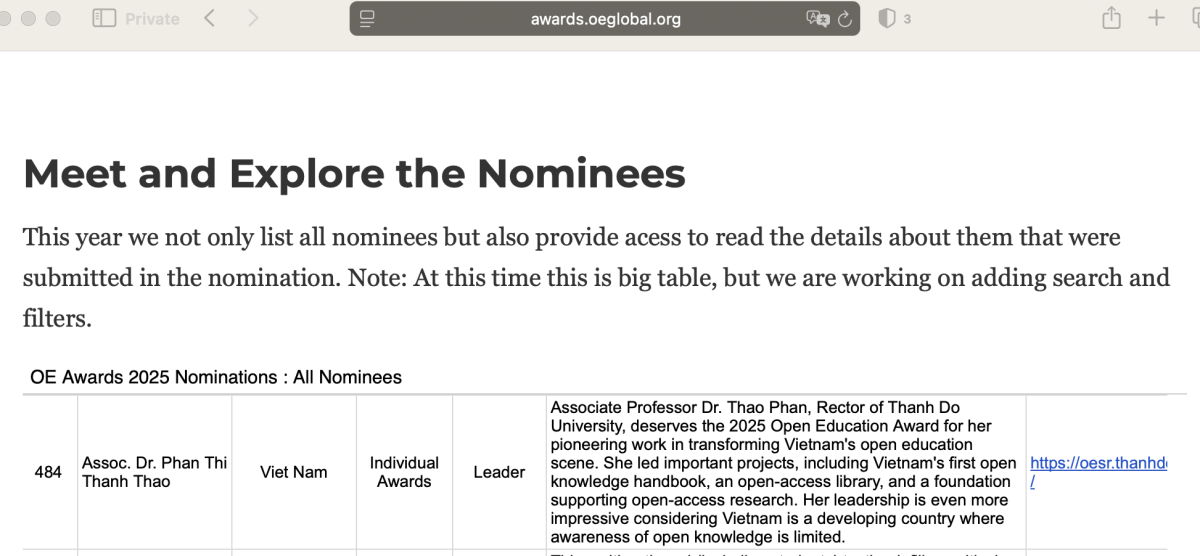This screenshot has width=1200, height=556.
Task: Open the Share menu
Action: [x=1111, y=18]
